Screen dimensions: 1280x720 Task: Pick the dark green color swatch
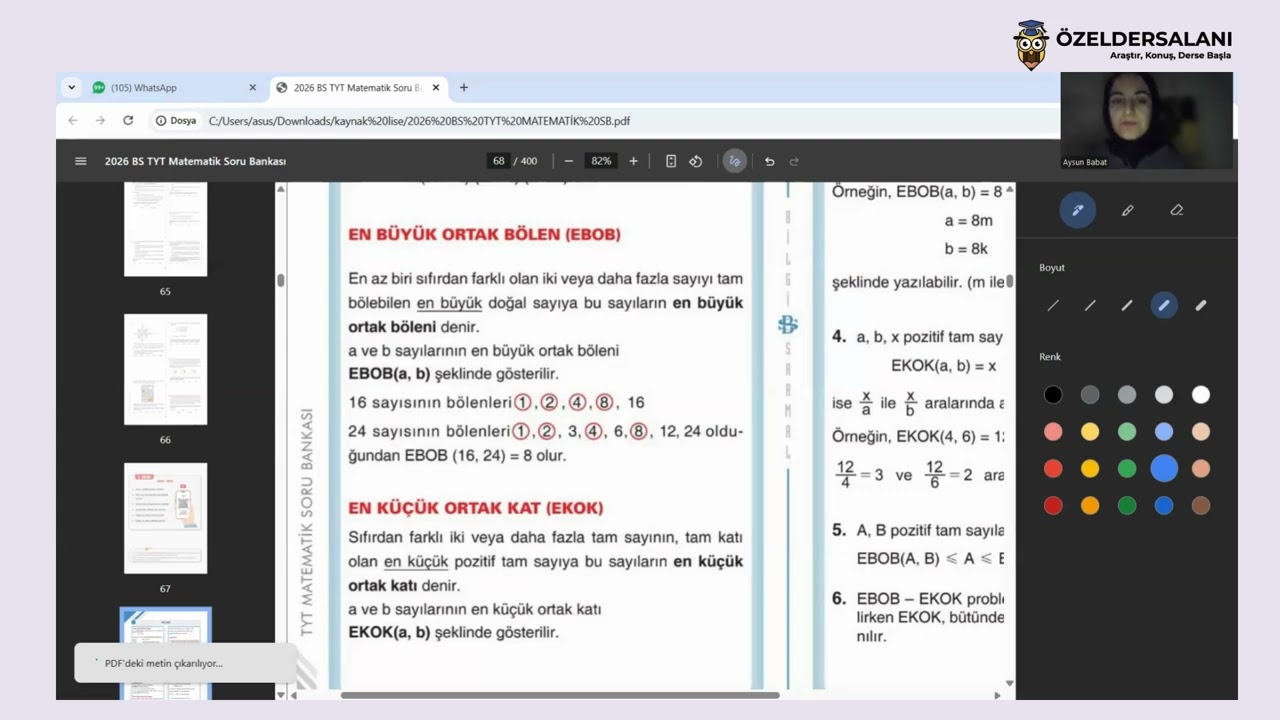coord(1127,506)
